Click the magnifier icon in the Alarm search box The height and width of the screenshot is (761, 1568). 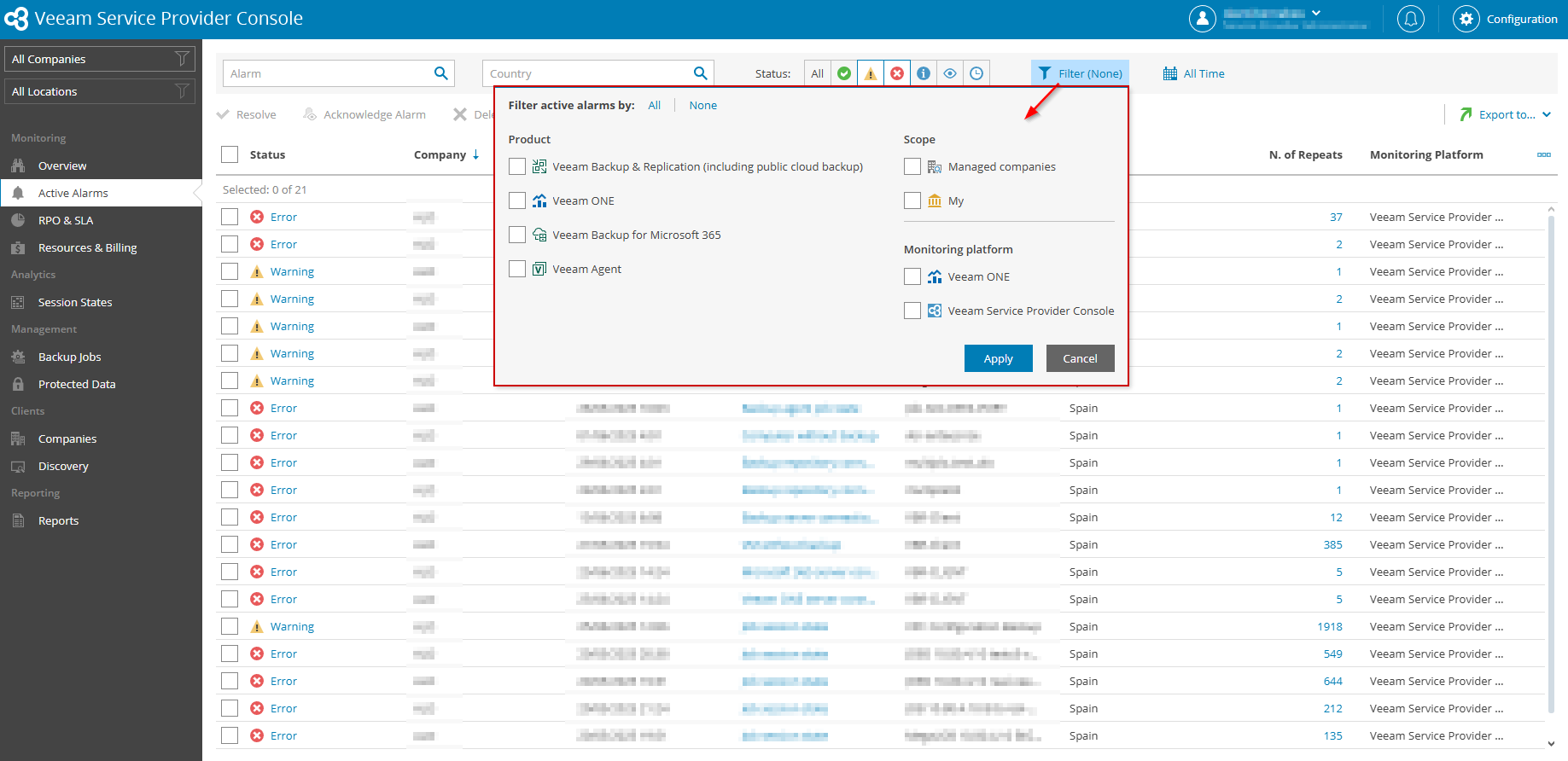click(x=440, y=73)
